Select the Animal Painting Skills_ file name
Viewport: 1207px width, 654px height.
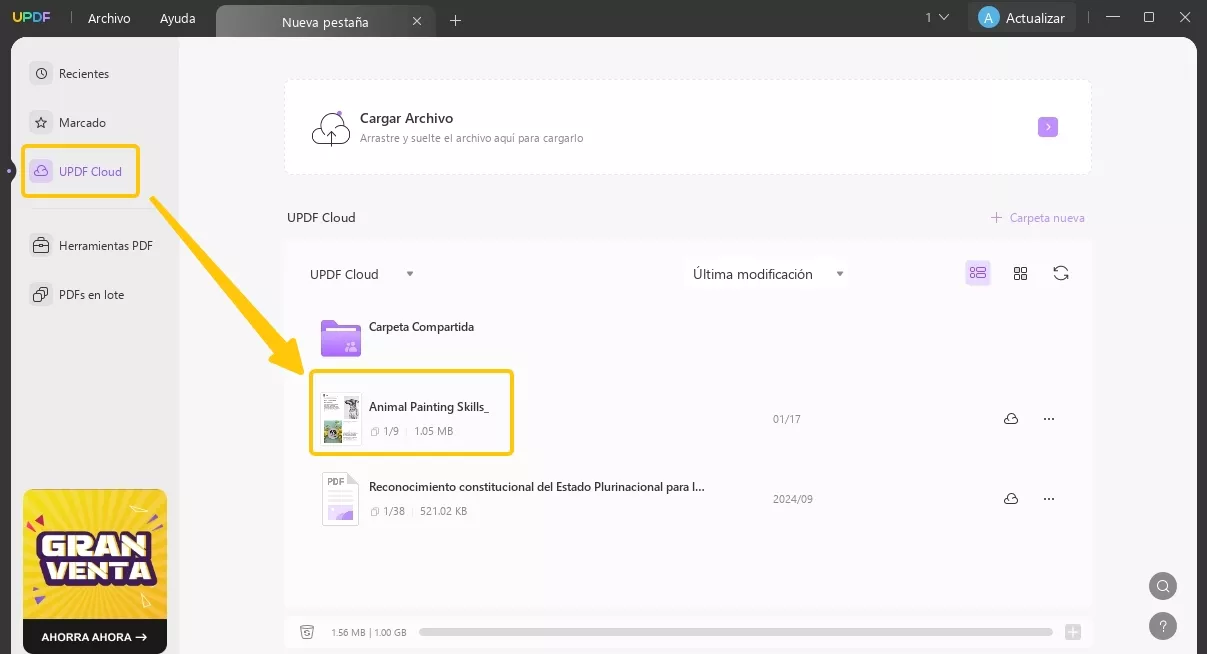click(x=429, y=407)
